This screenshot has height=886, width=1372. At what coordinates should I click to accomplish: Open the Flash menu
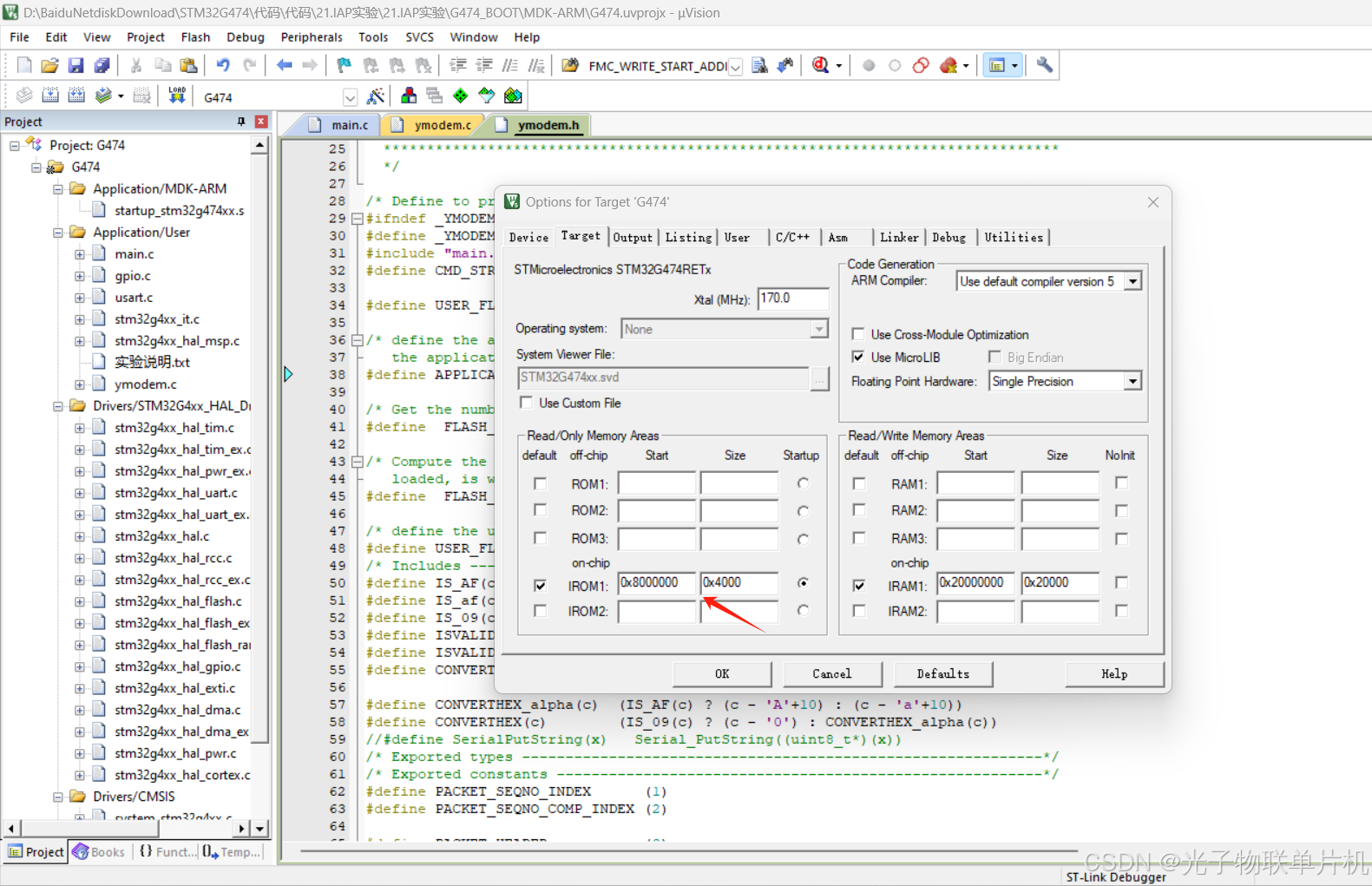(x=195, y=37)
